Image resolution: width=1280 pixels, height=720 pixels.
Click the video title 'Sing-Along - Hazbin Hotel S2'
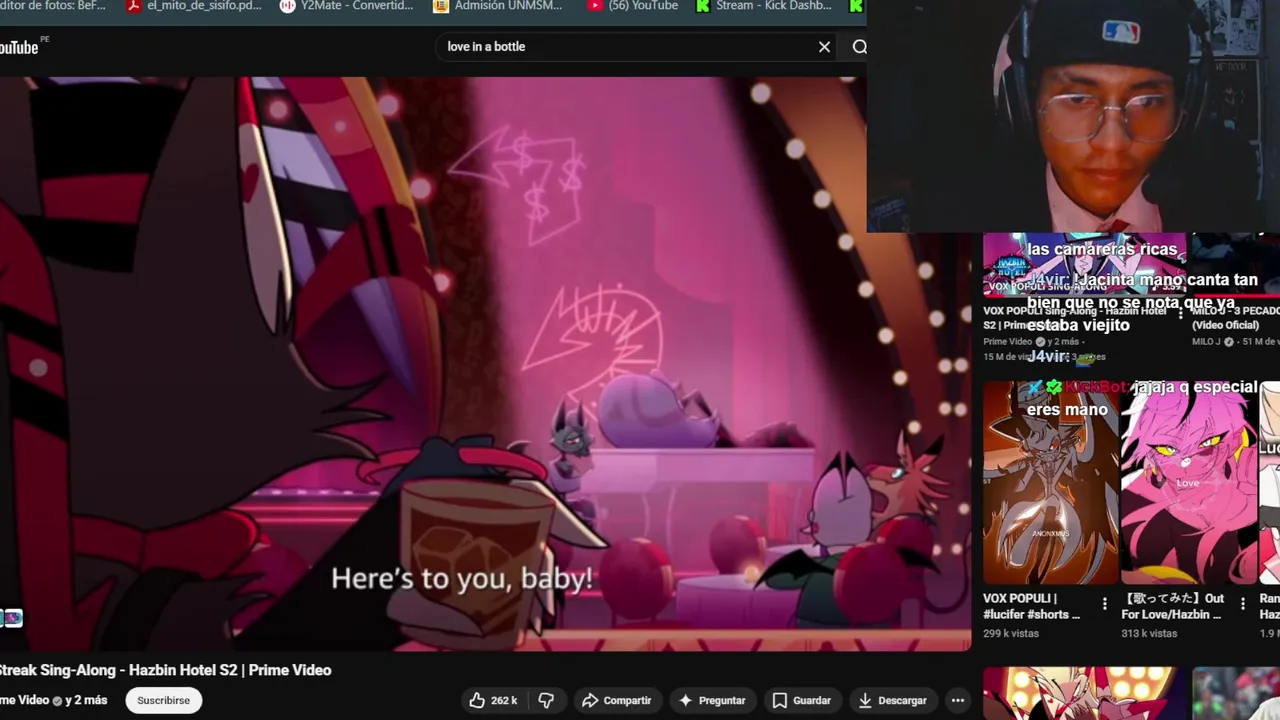165,671
